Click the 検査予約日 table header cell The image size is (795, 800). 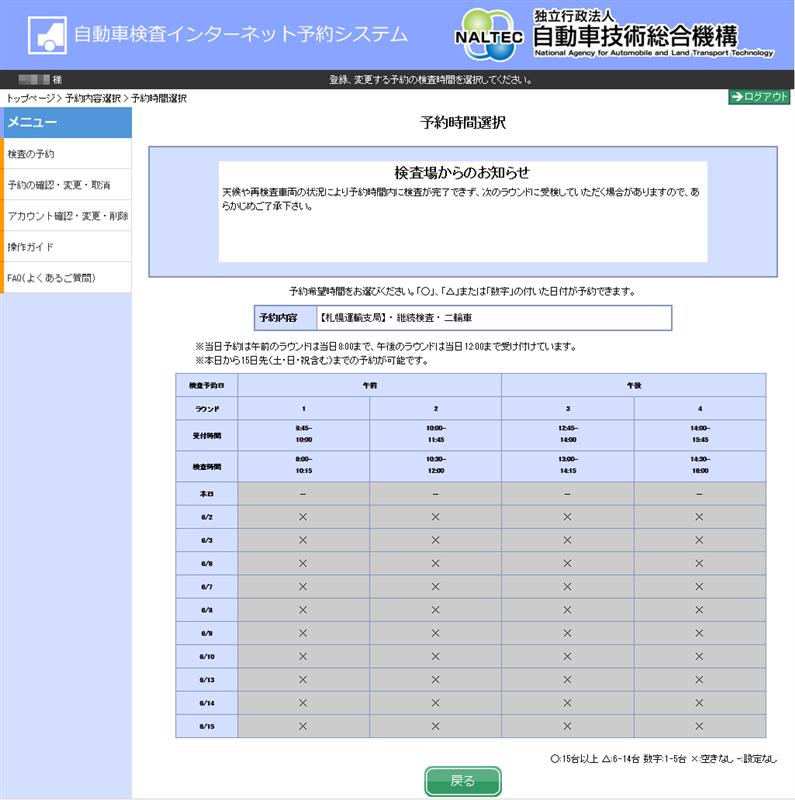click(207, 385)
